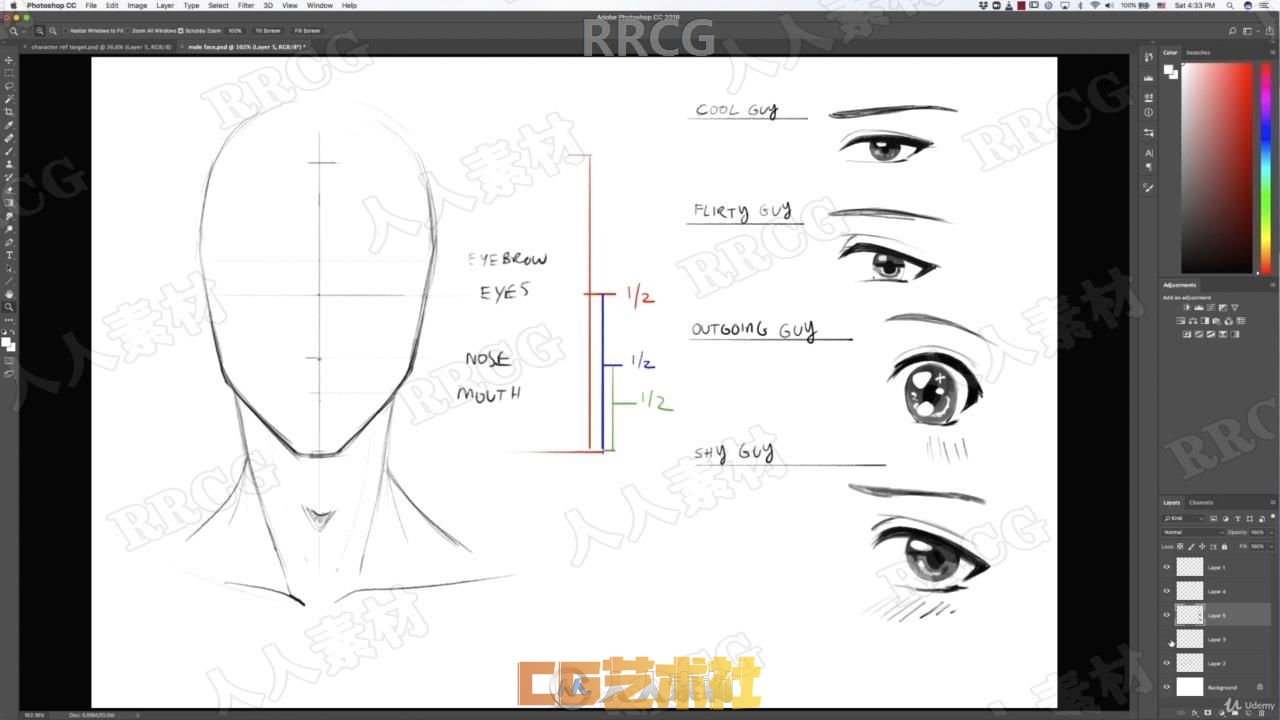The image size is (1280, 720).
Task: Click the Fill Screen button
Action: (x=307, y=31)
